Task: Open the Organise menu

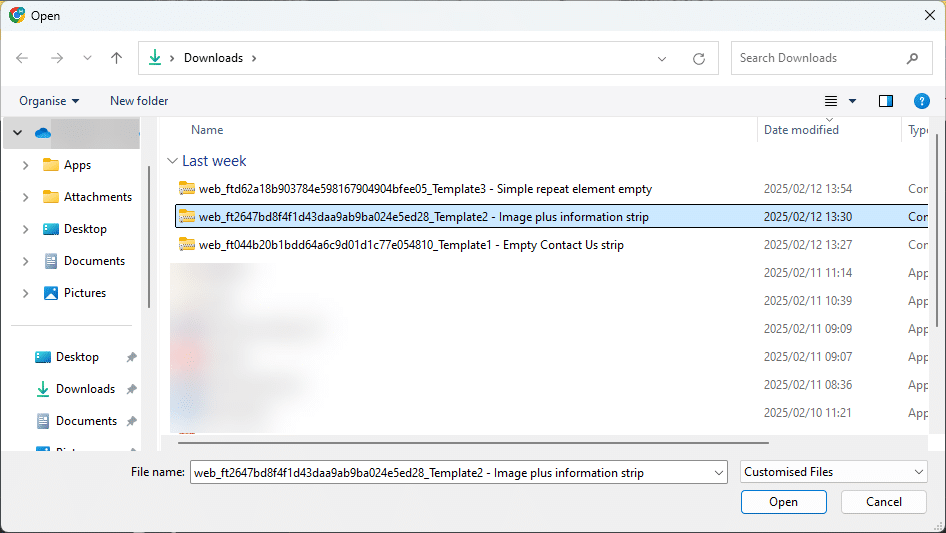Action: 49,101
